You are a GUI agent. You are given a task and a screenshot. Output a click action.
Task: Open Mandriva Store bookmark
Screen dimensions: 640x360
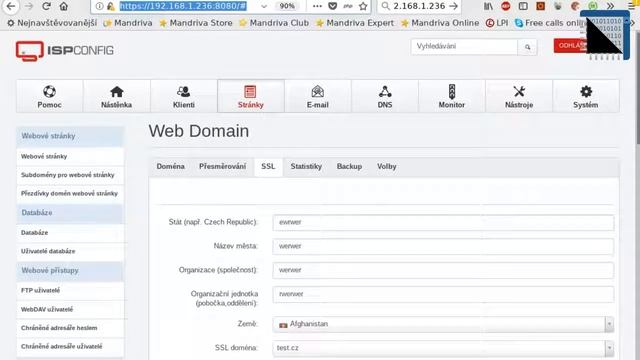196,23
